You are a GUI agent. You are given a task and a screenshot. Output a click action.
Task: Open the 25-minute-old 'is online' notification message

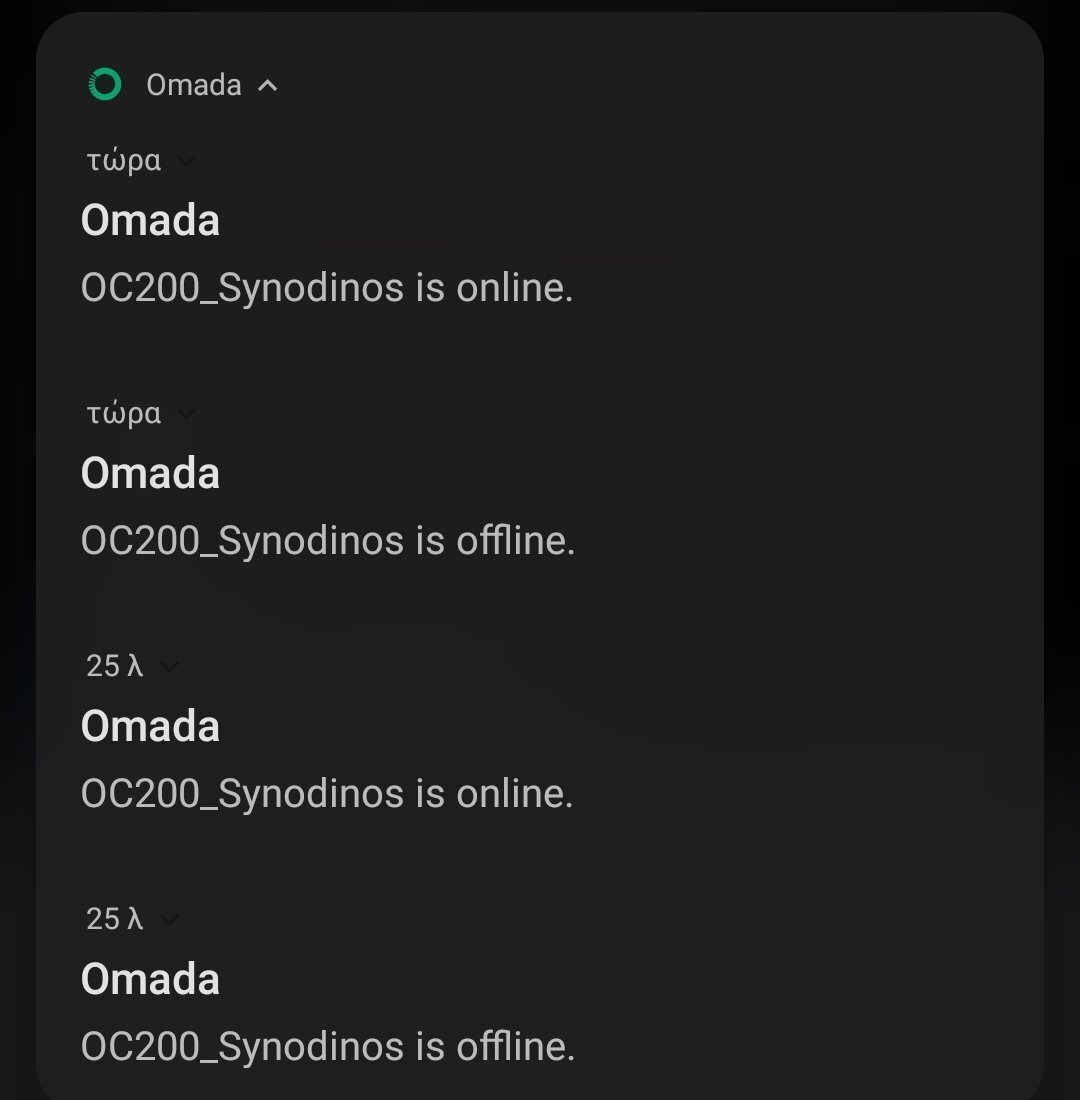[x=327, y=795]
